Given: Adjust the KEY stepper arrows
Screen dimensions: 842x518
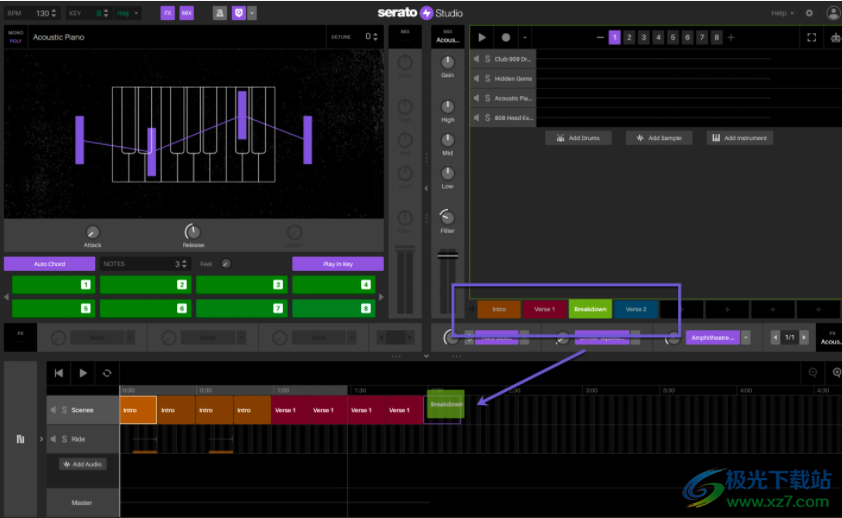Looking at the screenshot, I should pos(106,13).
